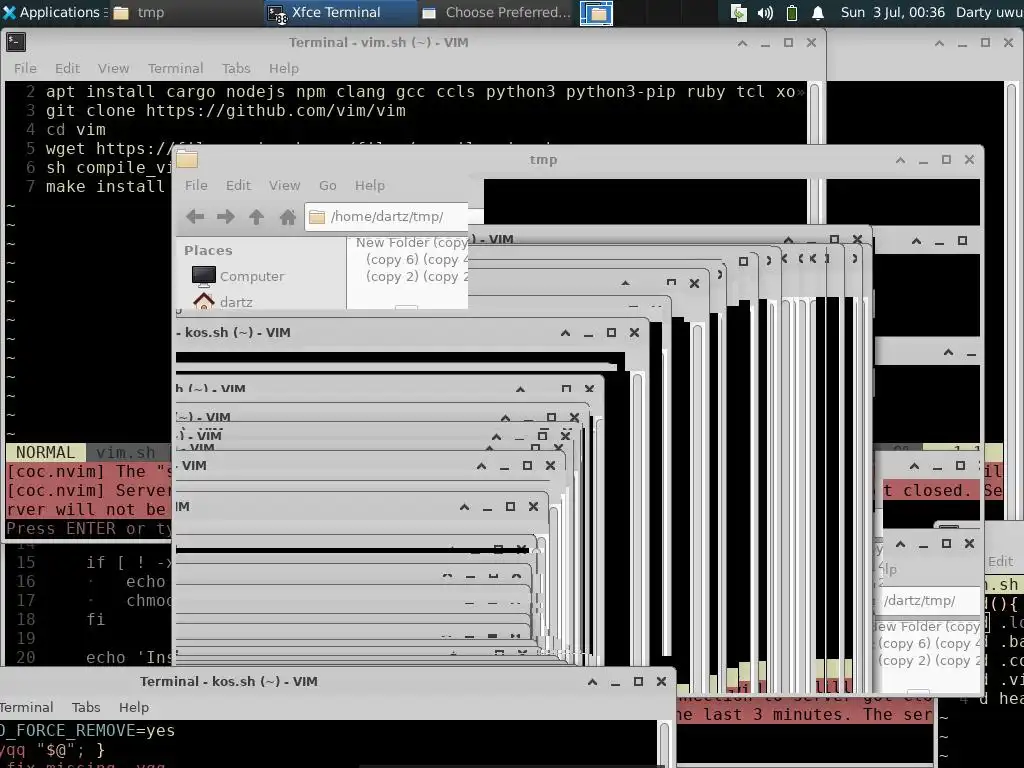Screen dimensions: 1024x768
Task: Check the battery indicator icon
Action: click(x=792, y=12)
